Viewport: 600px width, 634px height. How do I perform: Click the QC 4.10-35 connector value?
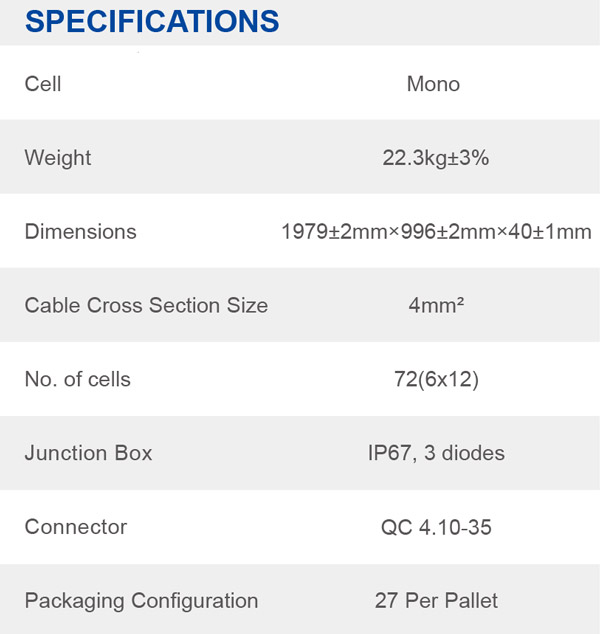(x=436, y=527)
